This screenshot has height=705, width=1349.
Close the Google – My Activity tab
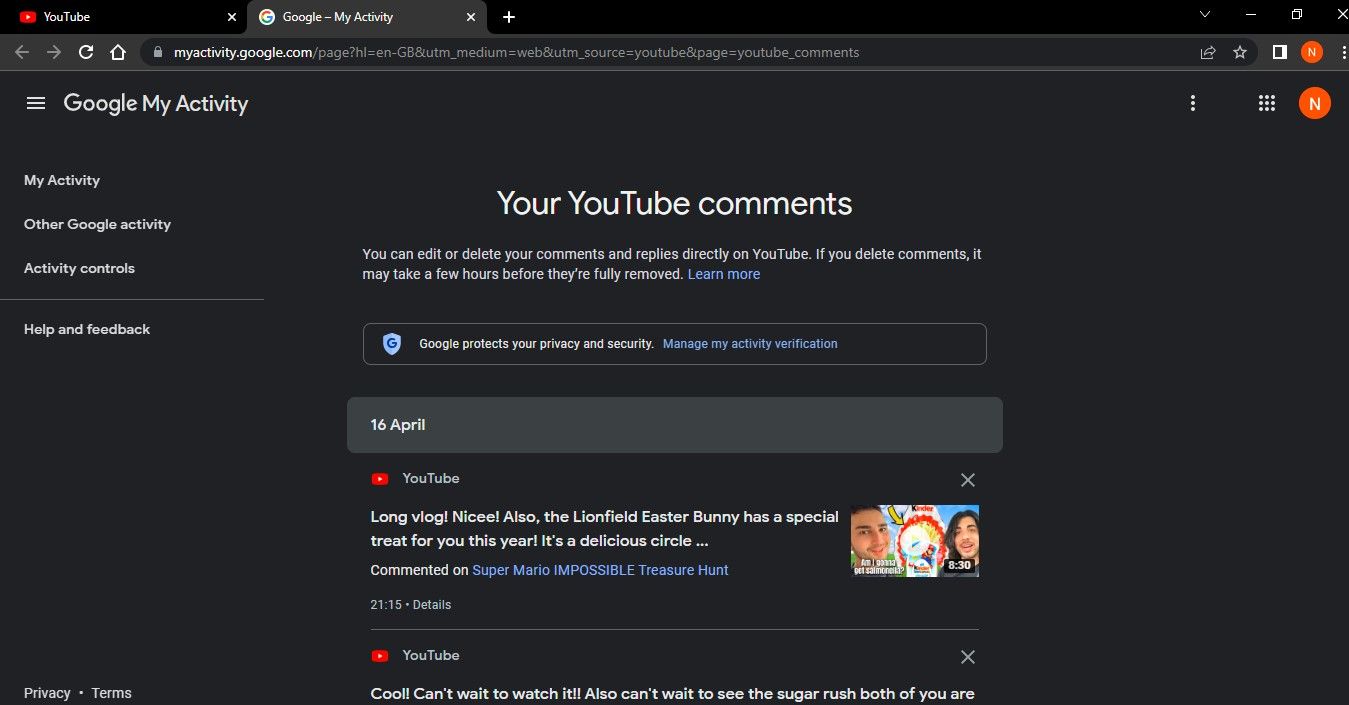point(471,17)
